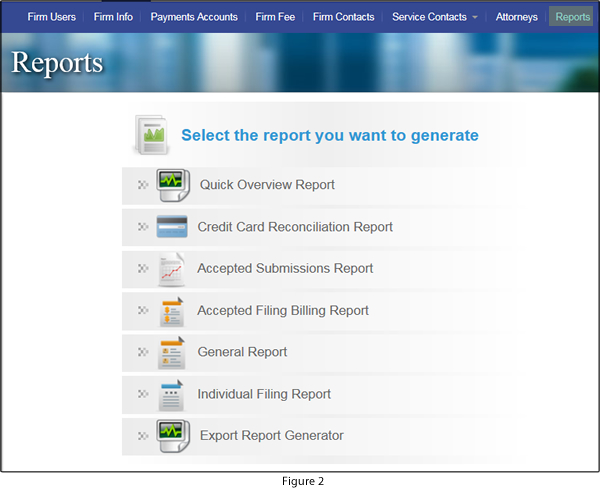Switch to the Firm Info tab

pos(113,17)
